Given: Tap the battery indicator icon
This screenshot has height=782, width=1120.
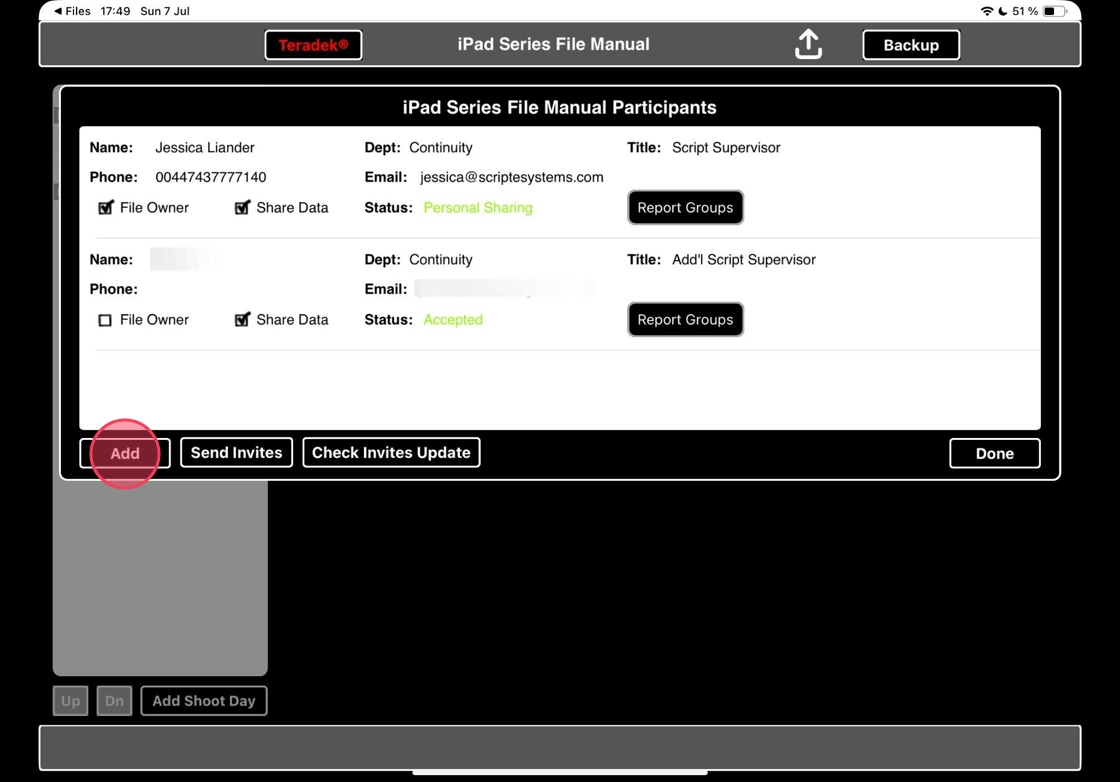Looking at the screenshot, I should (1054, 11).
